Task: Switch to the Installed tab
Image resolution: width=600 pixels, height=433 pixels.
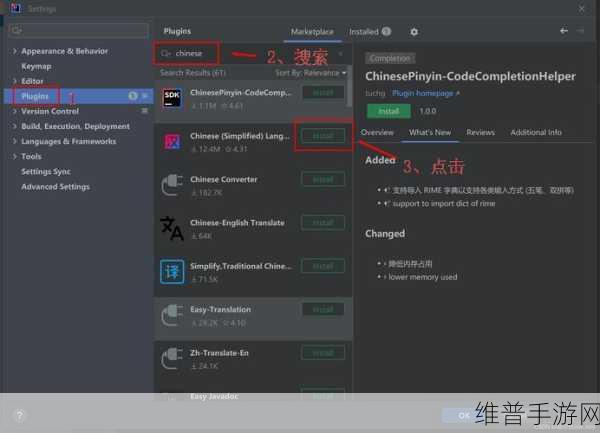Action: pyautogui.click(x=369, y=32)
